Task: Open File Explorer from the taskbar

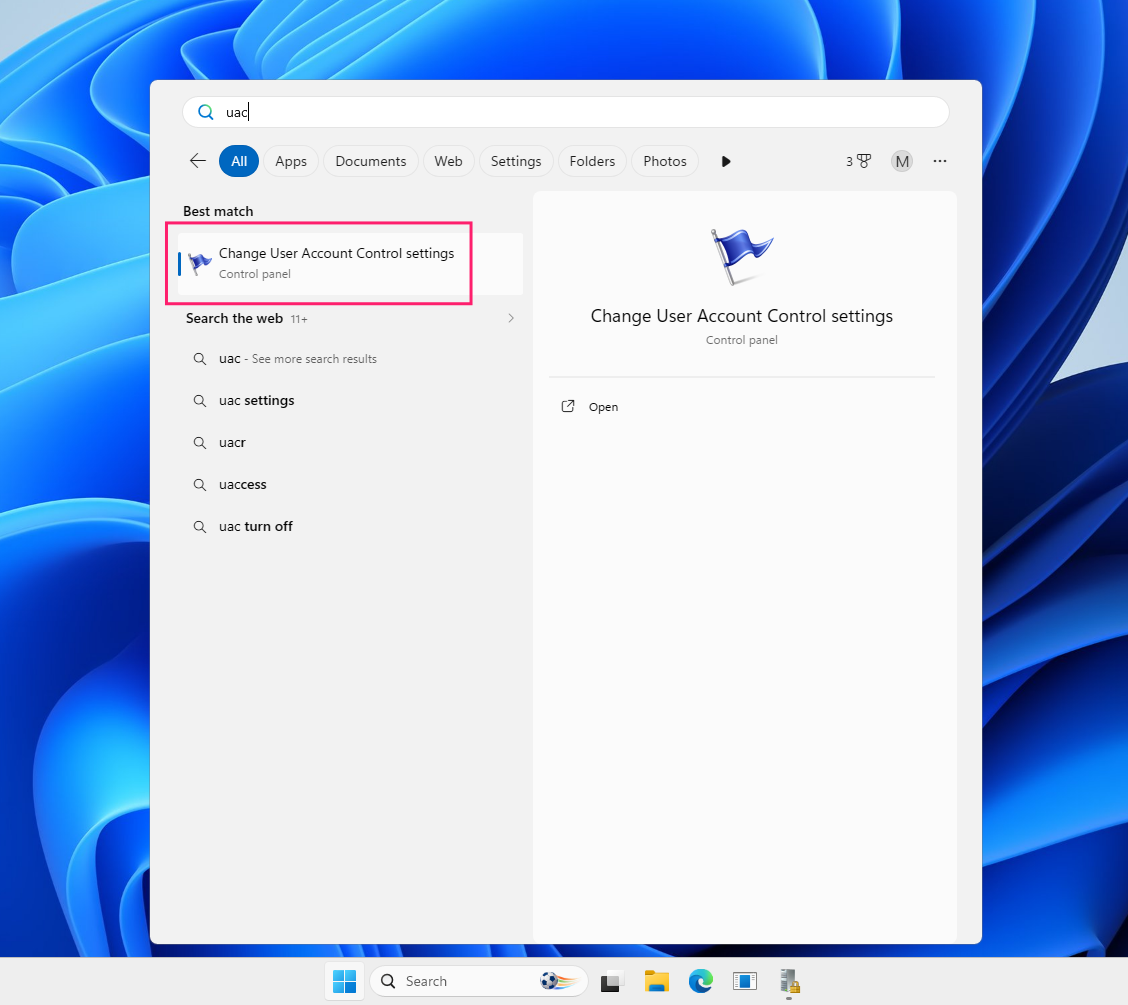Action: tap(656, 981)
